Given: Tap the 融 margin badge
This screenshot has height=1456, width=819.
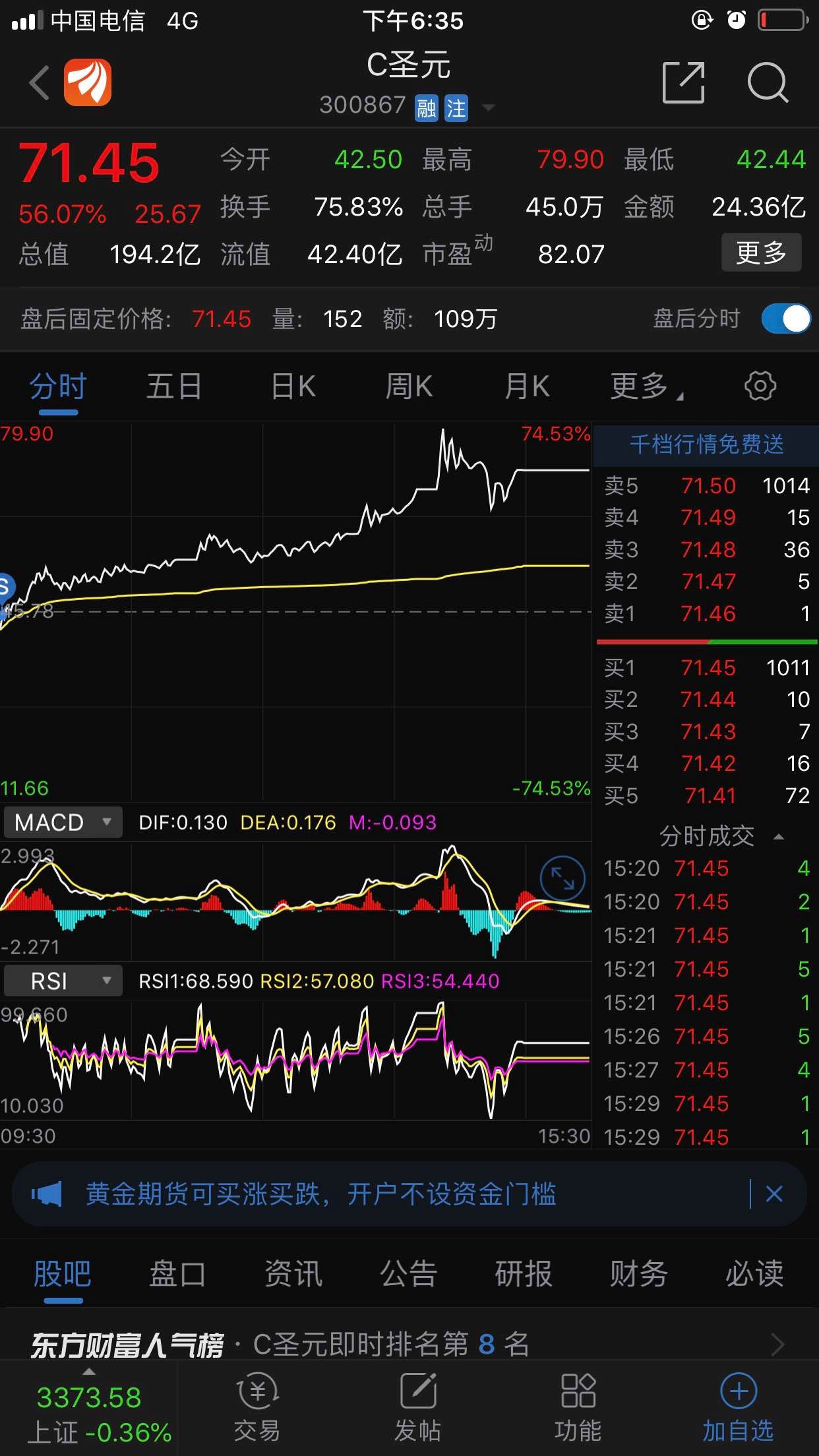Looking at the screenshot, I should point(427,108).
